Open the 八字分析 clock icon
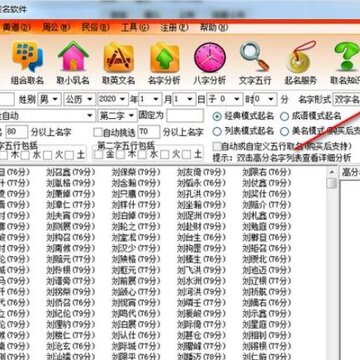 tap(210, 63)
